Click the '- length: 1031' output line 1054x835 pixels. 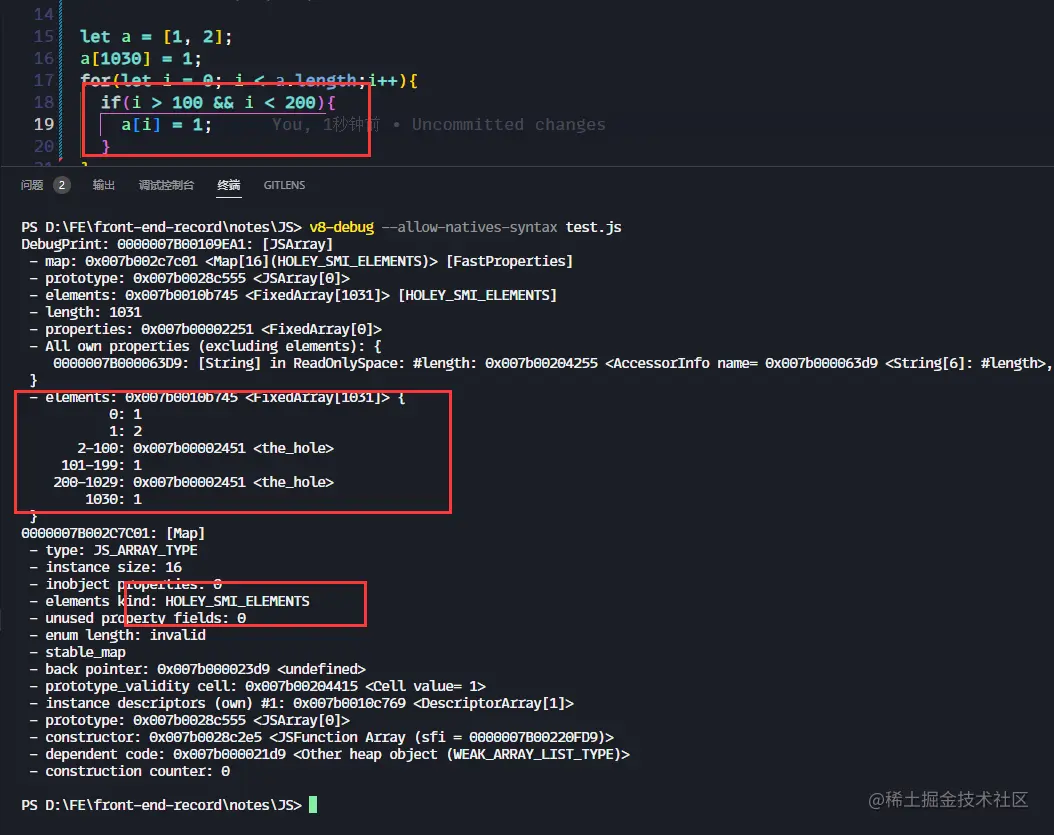85,312
